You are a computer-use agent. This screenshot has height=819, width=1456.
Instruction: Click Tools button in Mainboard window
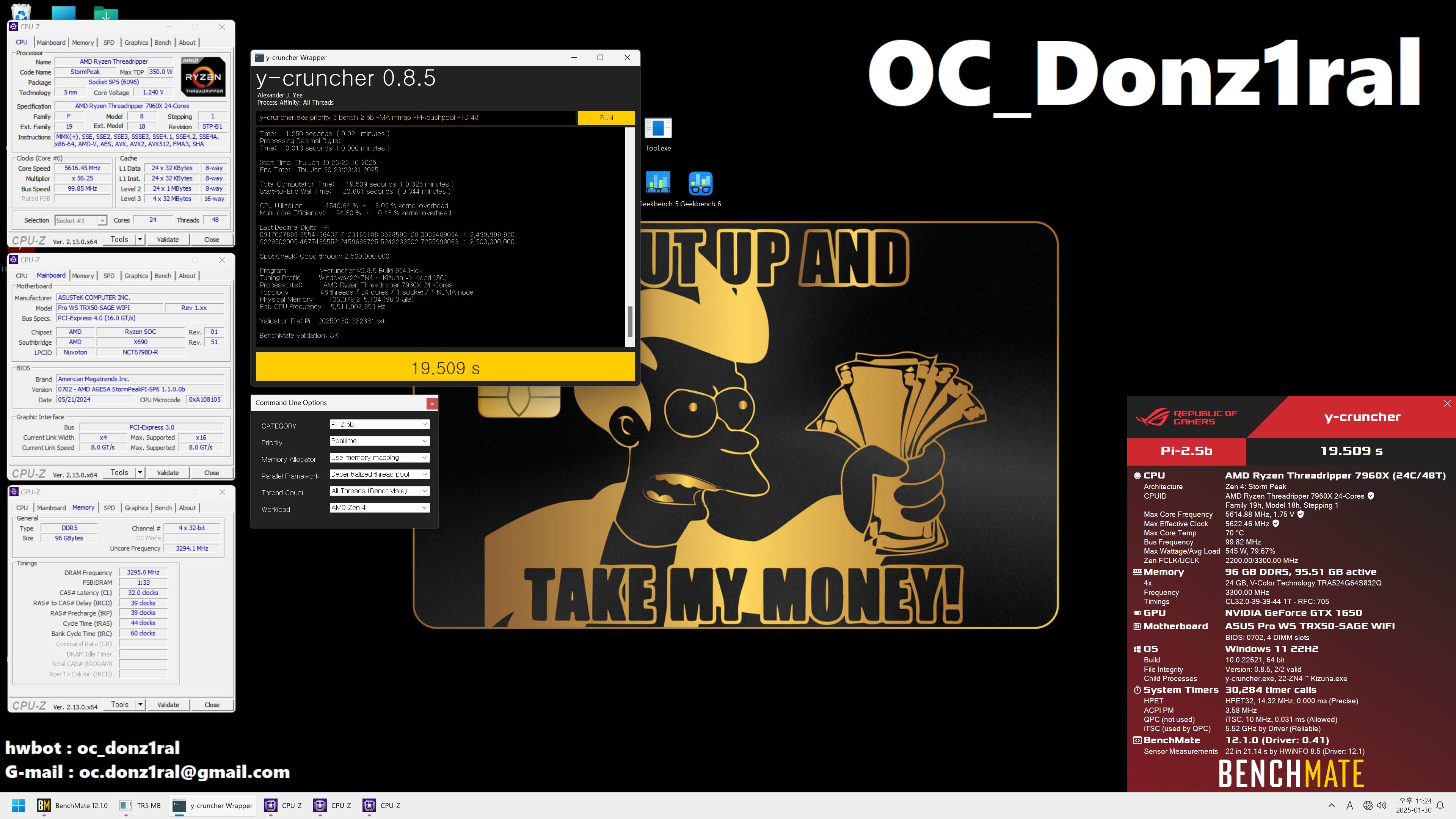coord(120,472)
